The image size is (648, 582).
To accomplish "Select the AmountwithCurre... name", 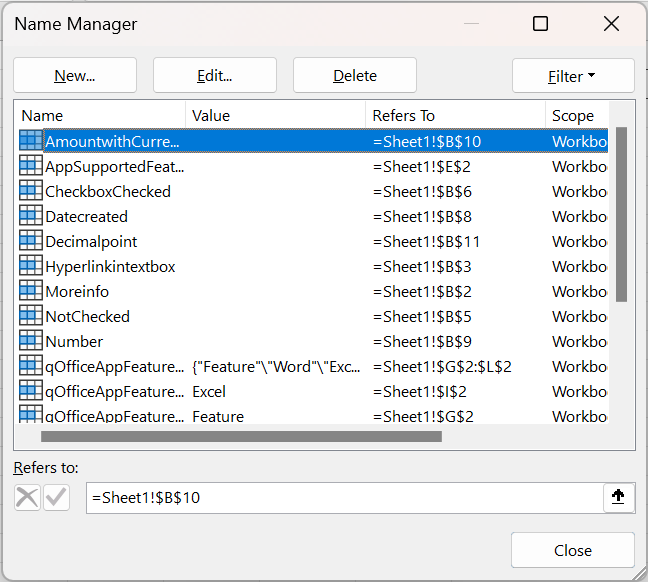I will 112,141.
